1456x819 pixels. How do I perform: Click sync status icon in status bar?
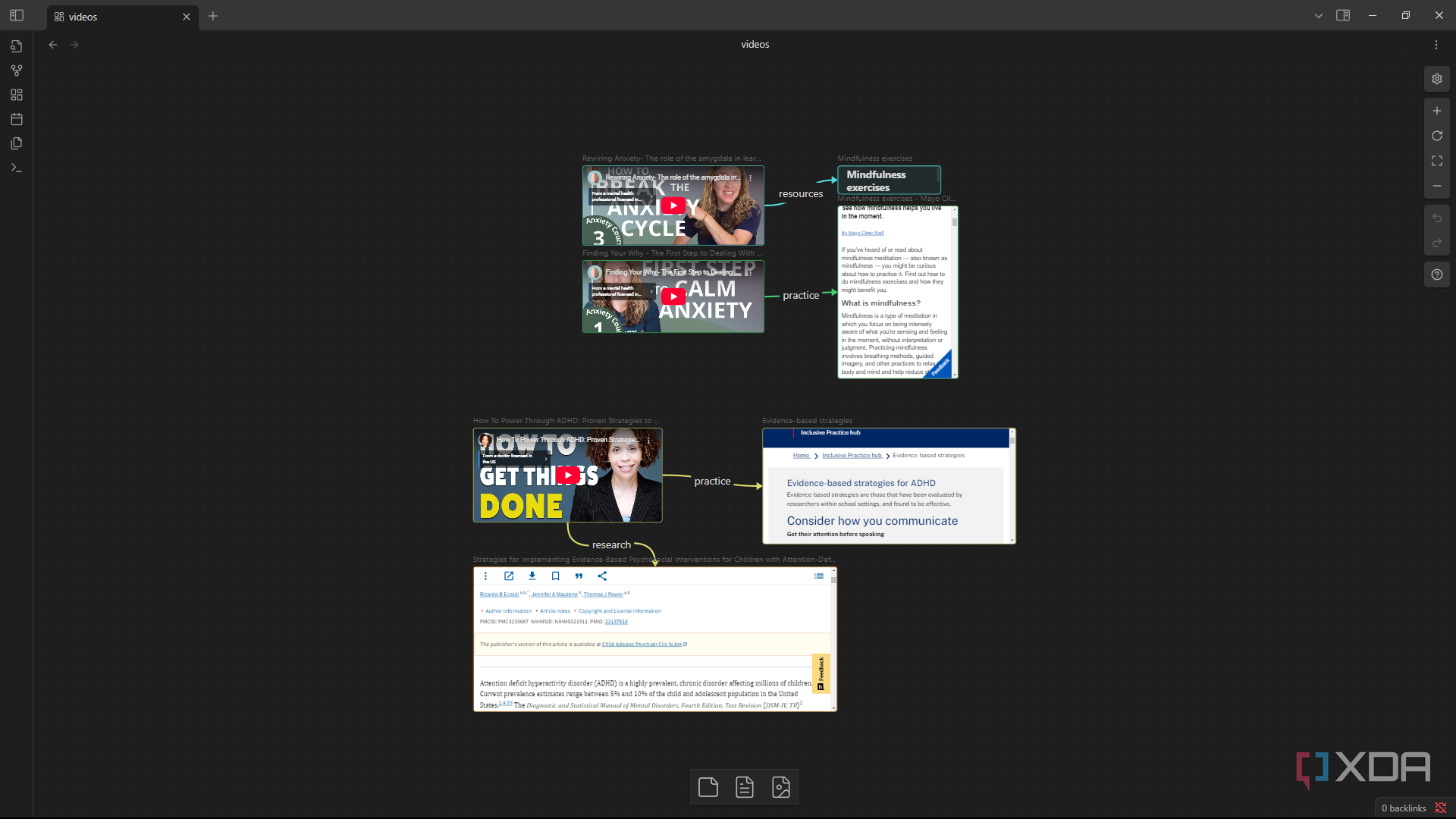[1441, 808]
